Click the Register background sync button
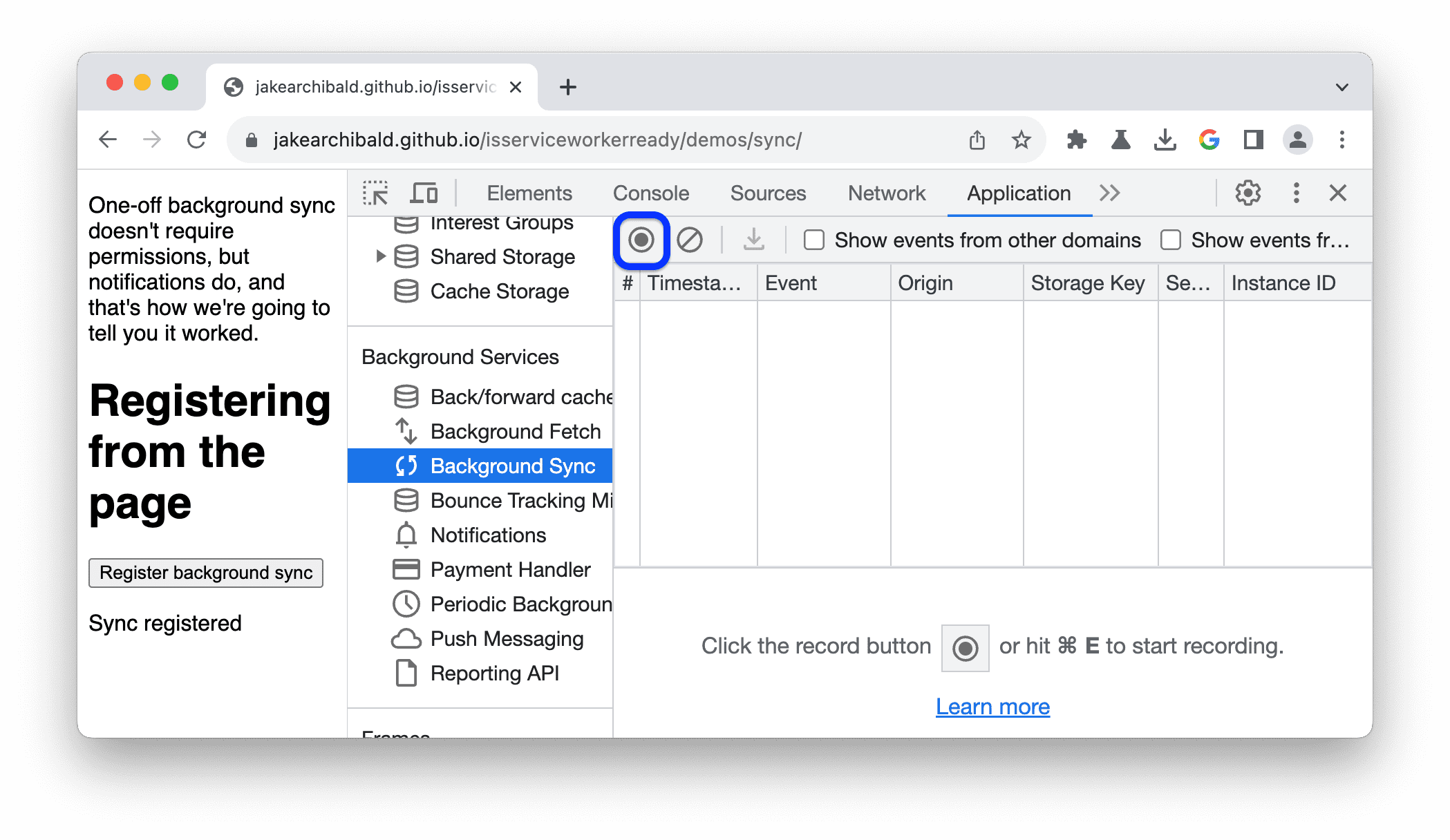This screenshot has width=1450, height=840. pos(206,572)
